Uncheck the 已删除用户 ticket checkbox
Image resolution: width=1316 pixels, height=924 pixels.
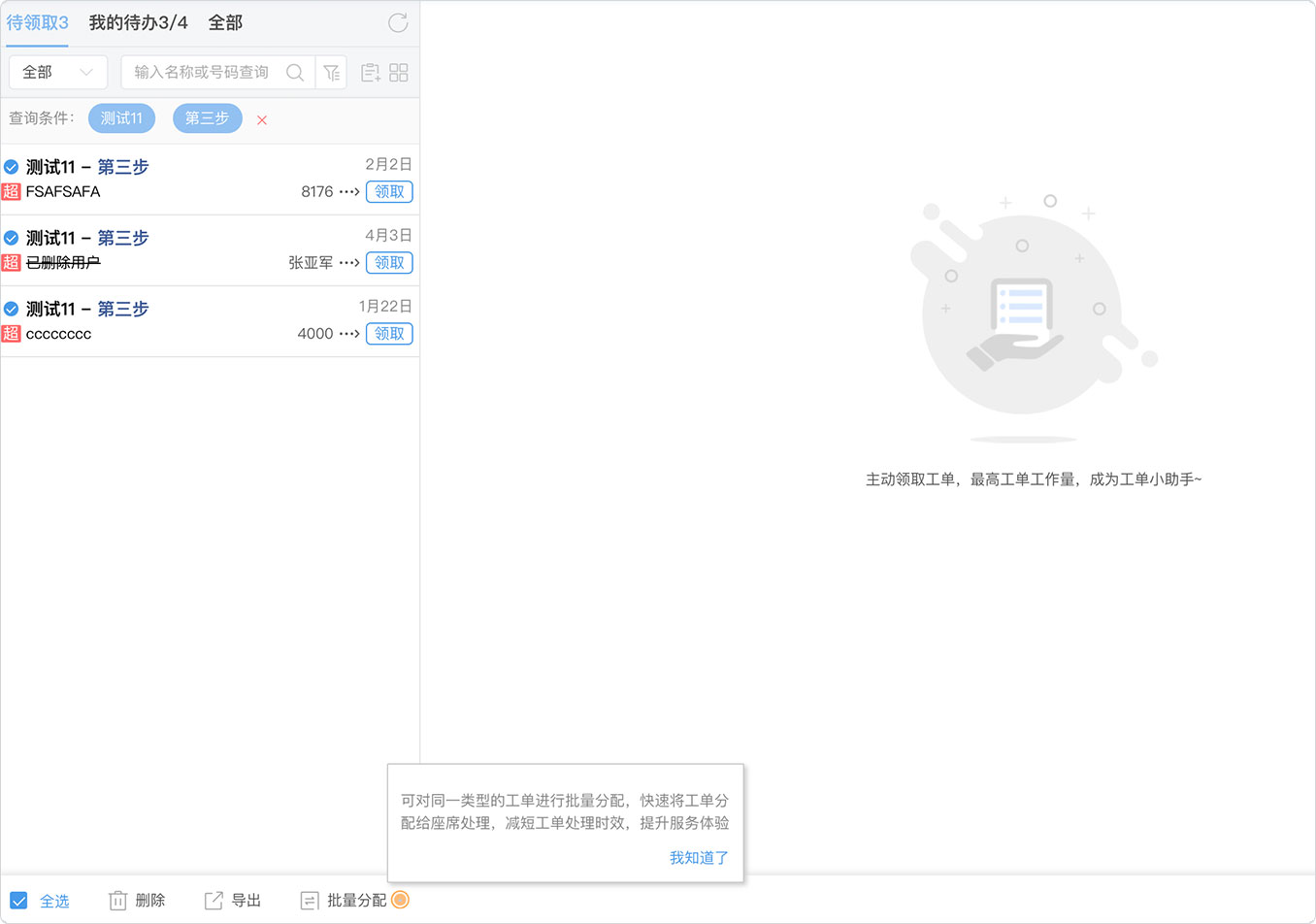12,238
